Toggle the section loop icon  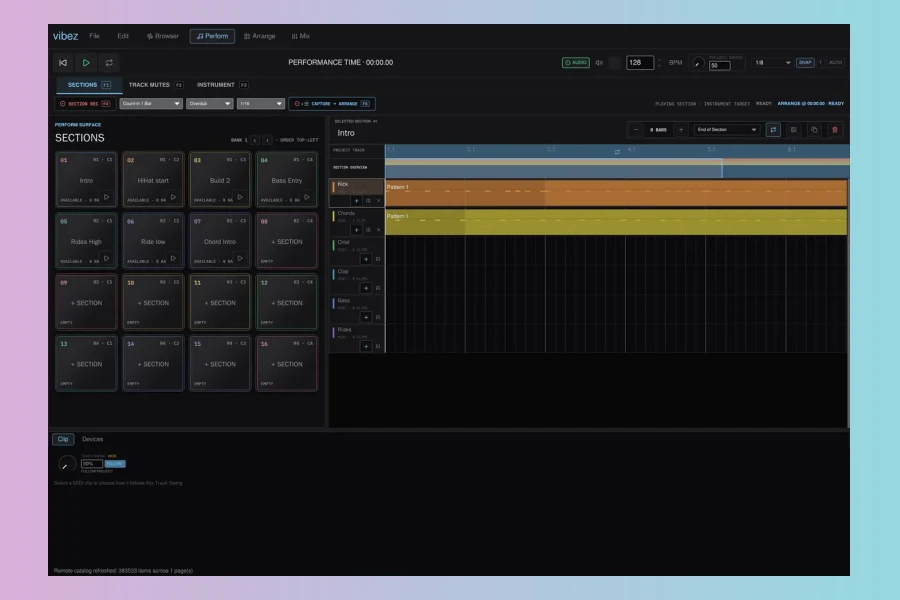coord(773,130)
